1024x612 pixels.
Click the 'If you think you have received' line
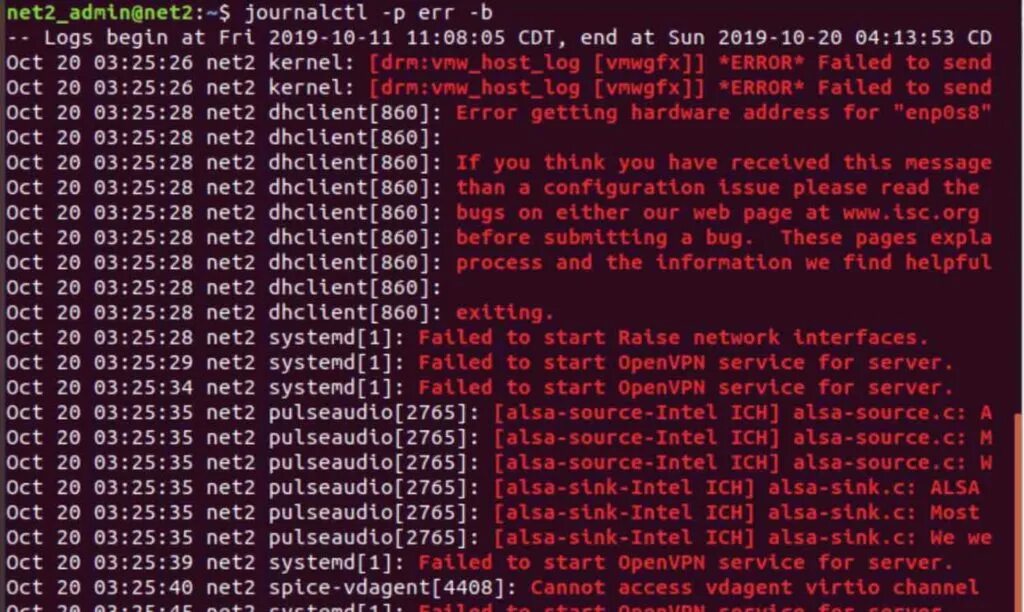(499, 163)
